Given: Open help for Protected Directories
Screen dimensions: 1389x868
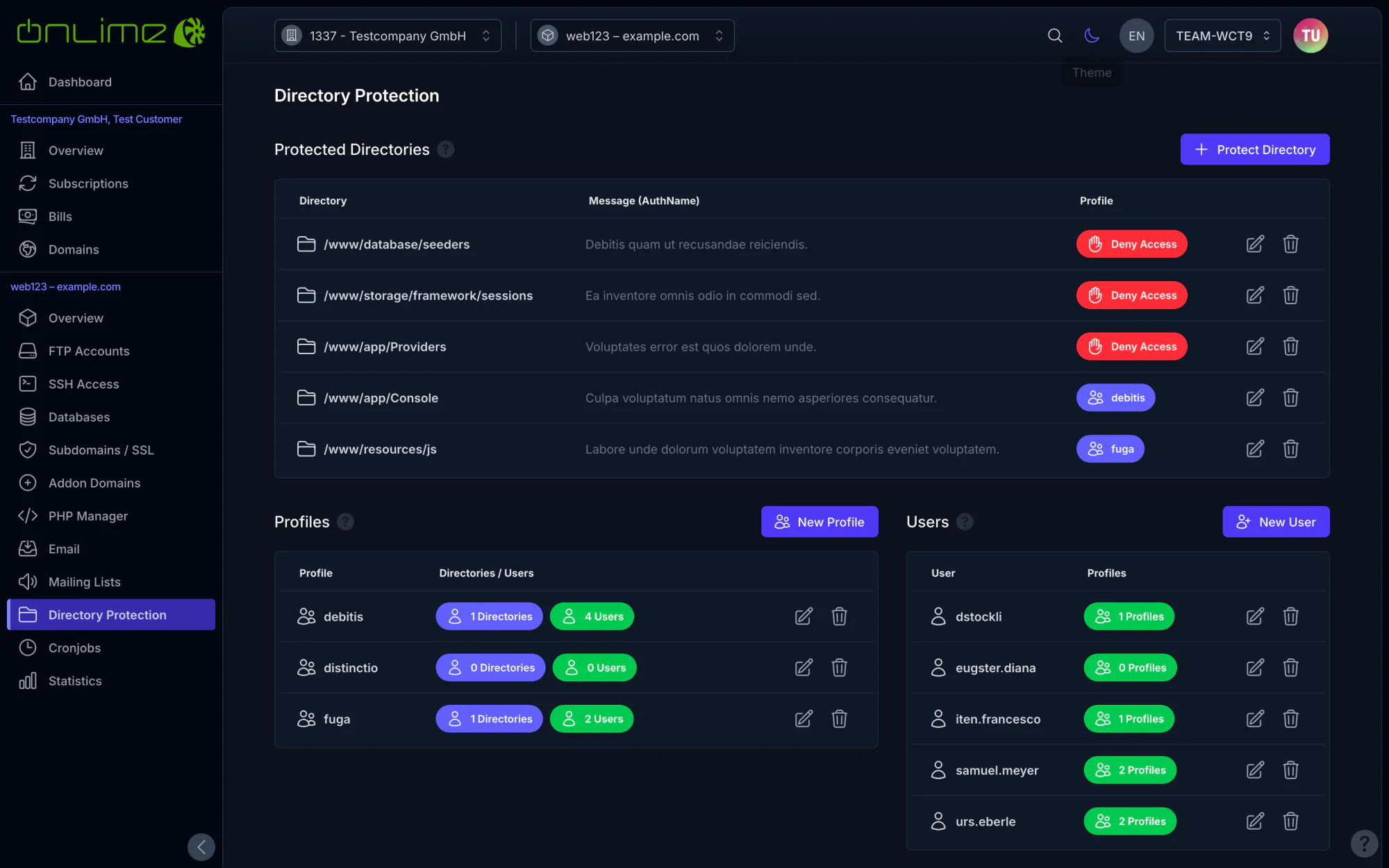Looking at the screenshot, I should point(446,149).
